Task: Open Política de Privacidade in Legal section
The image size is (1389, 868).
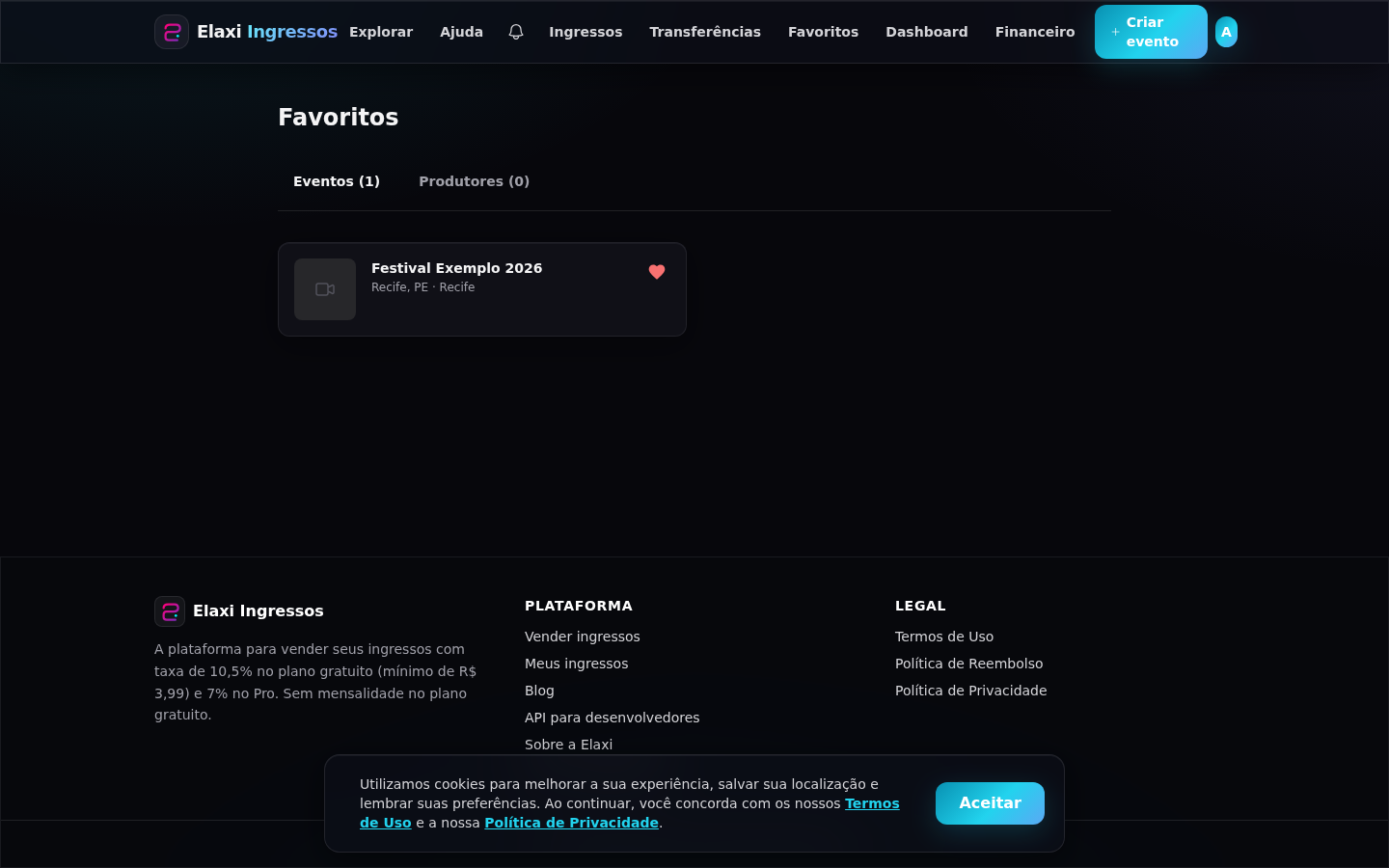Action: pos(970,691)
